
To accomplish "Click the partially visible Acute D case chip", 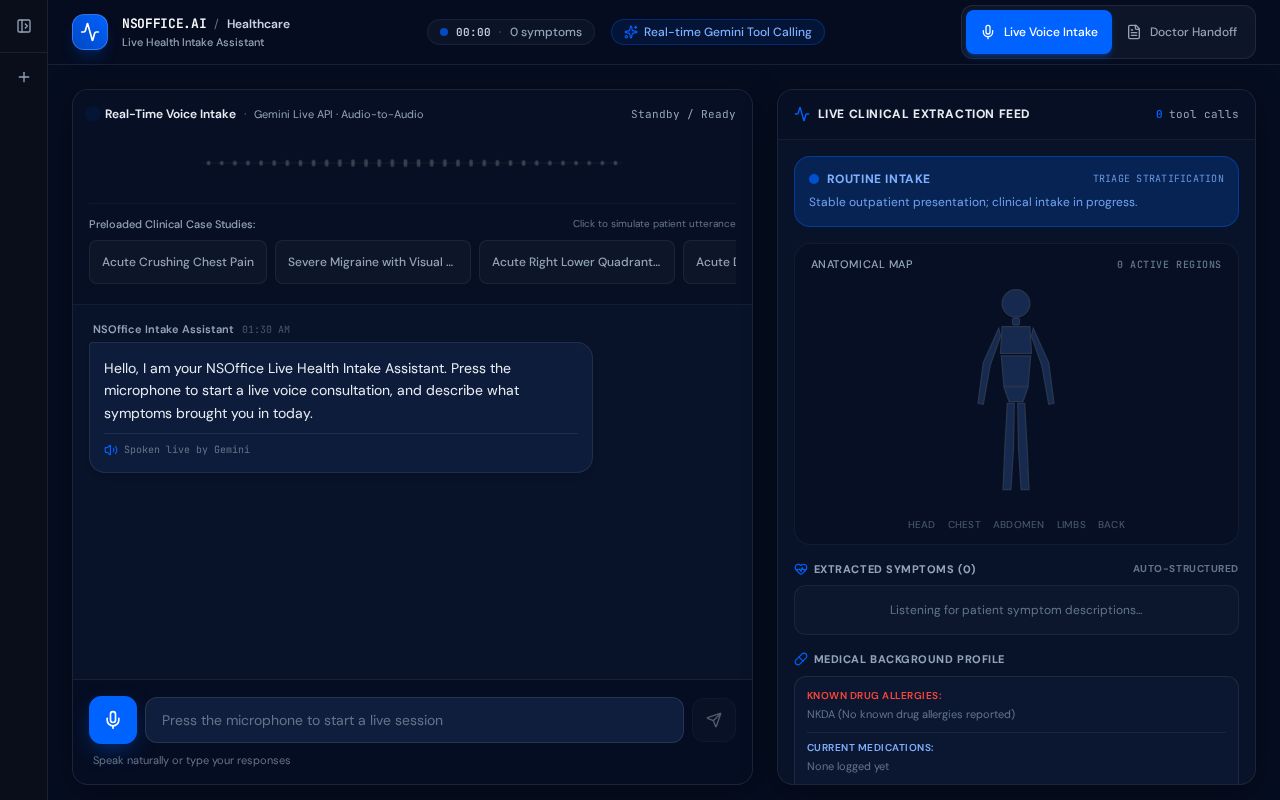I will (711, 262).
